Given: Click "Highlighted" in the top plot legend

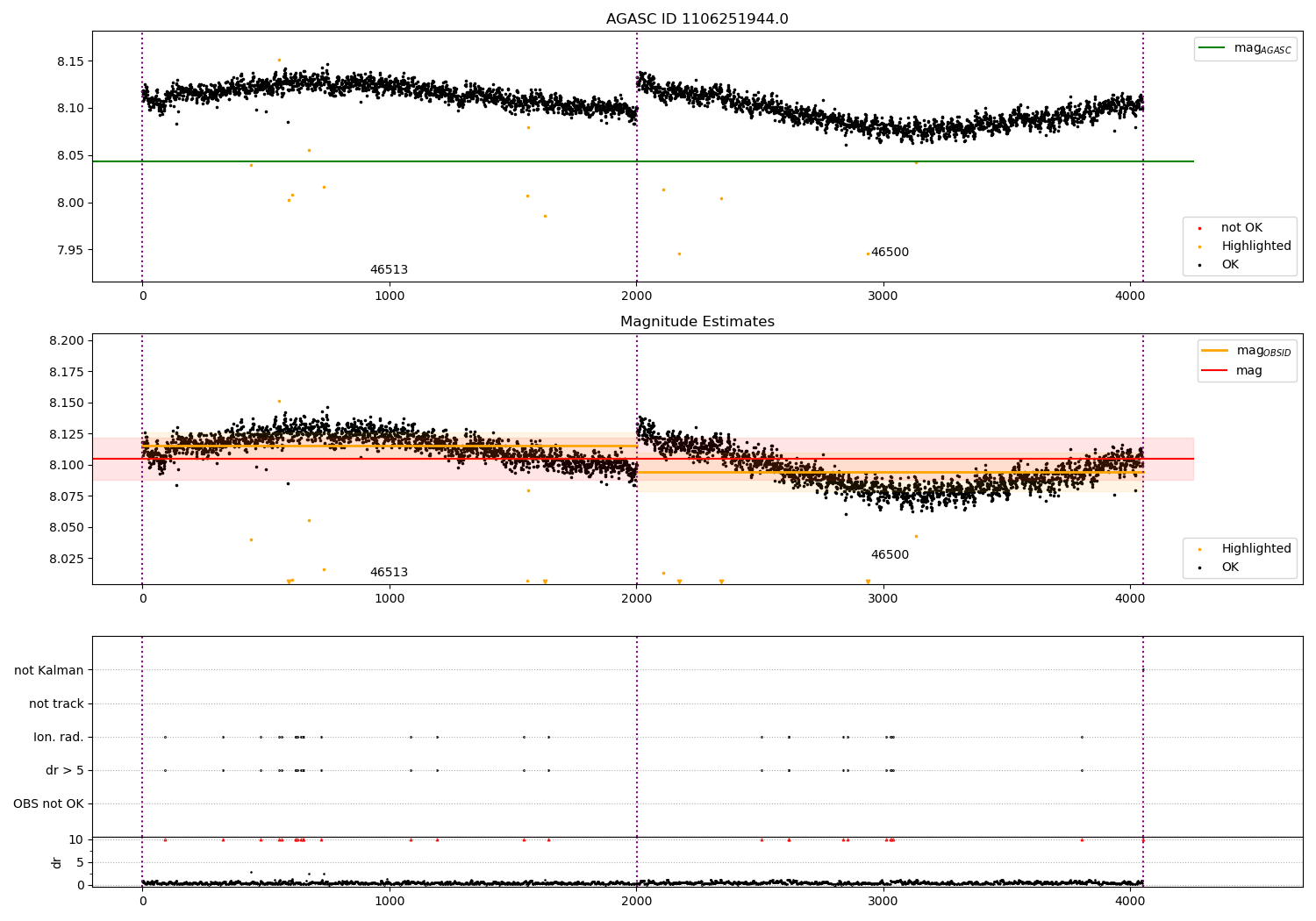Looking at the screenshot, I should click(x=1255, y=246).
